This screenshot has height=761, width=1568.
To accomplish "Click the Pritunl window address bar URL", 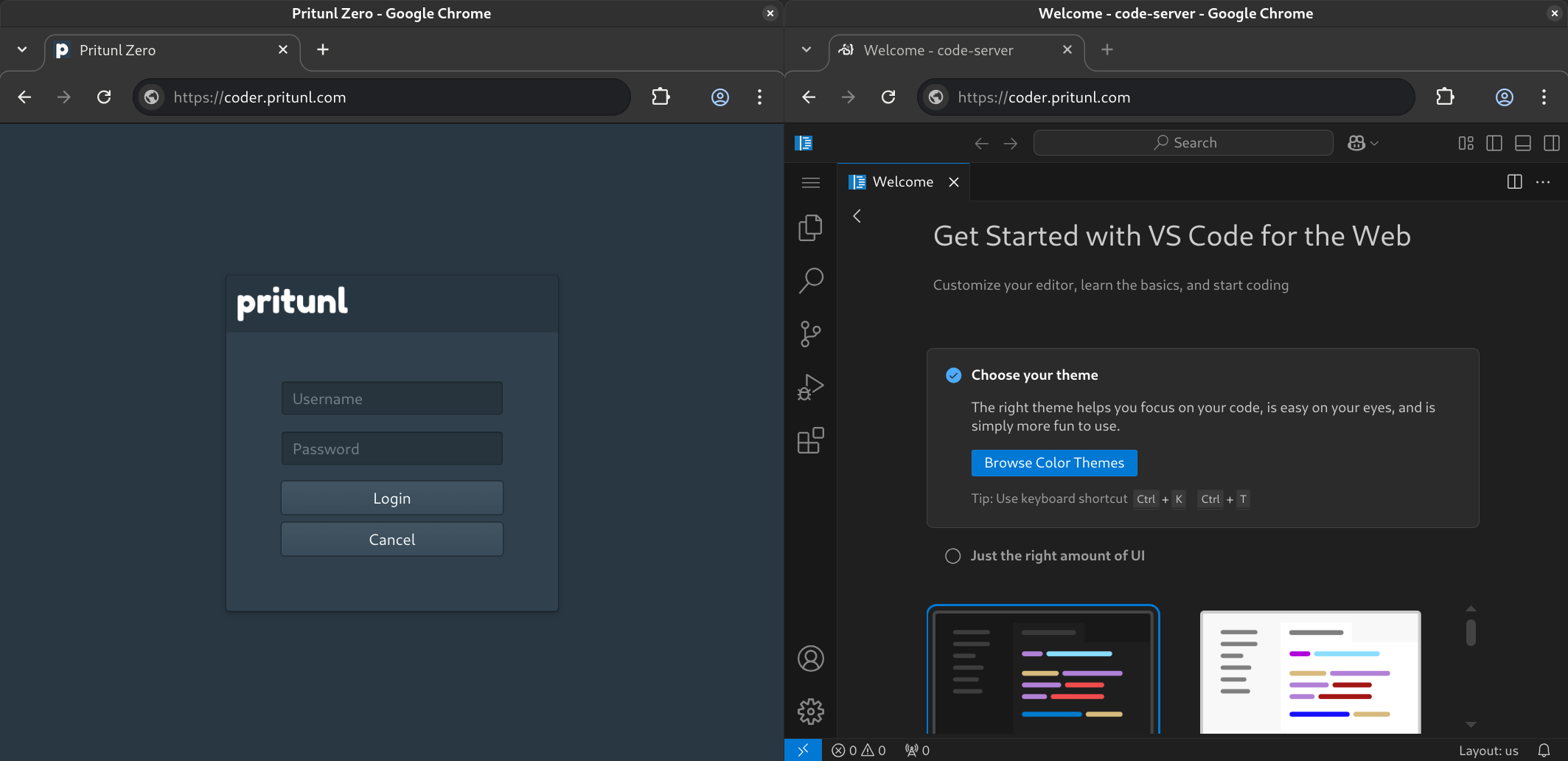I will 259,97.
